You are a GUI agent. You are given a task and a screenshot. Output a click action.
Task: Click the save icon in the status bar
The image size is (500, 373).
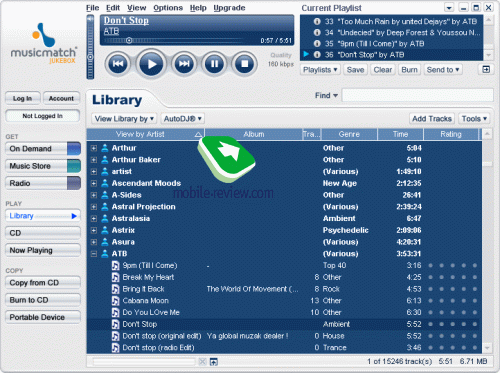[x=214, y=362]
